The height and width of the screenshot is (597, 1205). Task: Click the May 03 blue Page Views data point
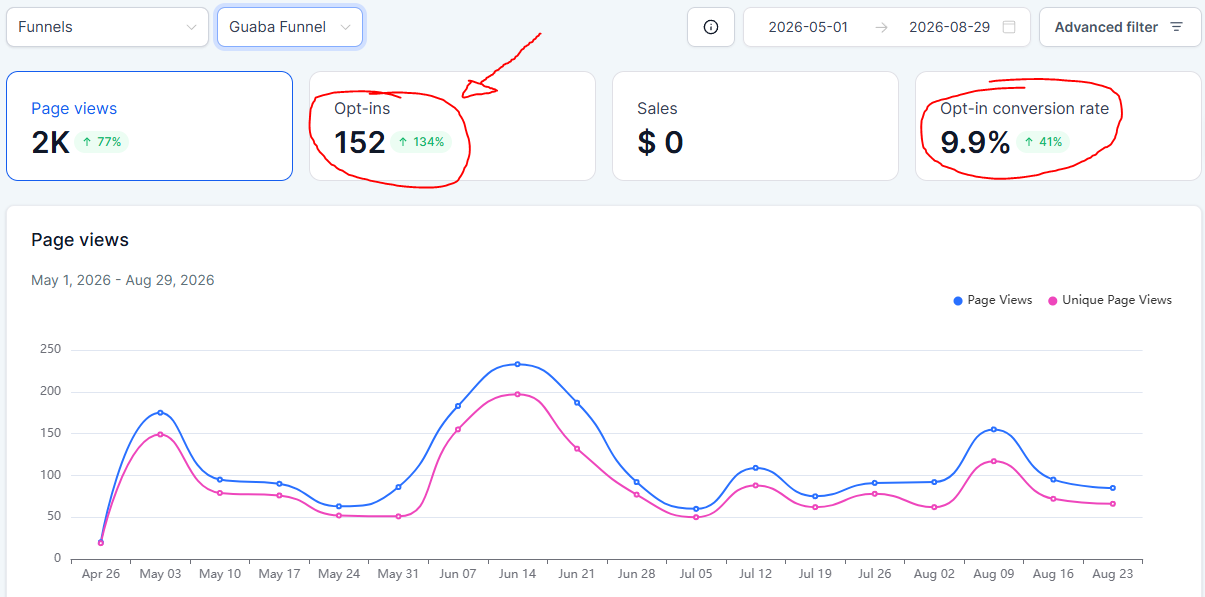click(x=160, y=412)
